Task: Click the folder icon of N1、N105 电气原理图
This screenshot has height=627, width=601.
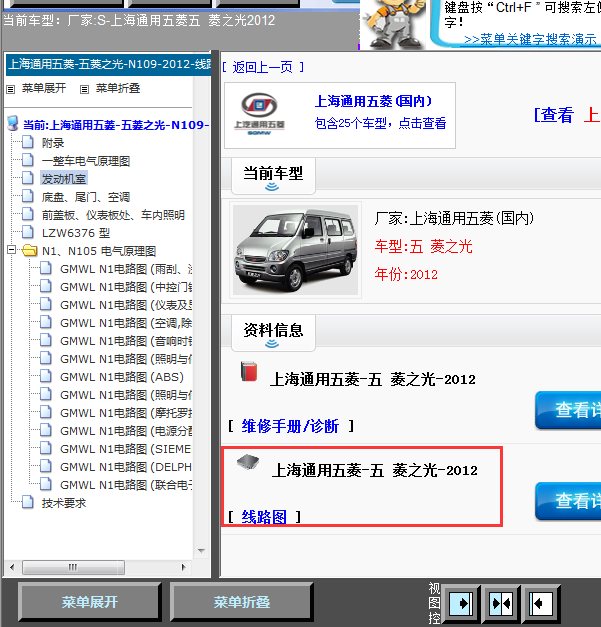Action: pyautogui.click(x=30, y=250)
